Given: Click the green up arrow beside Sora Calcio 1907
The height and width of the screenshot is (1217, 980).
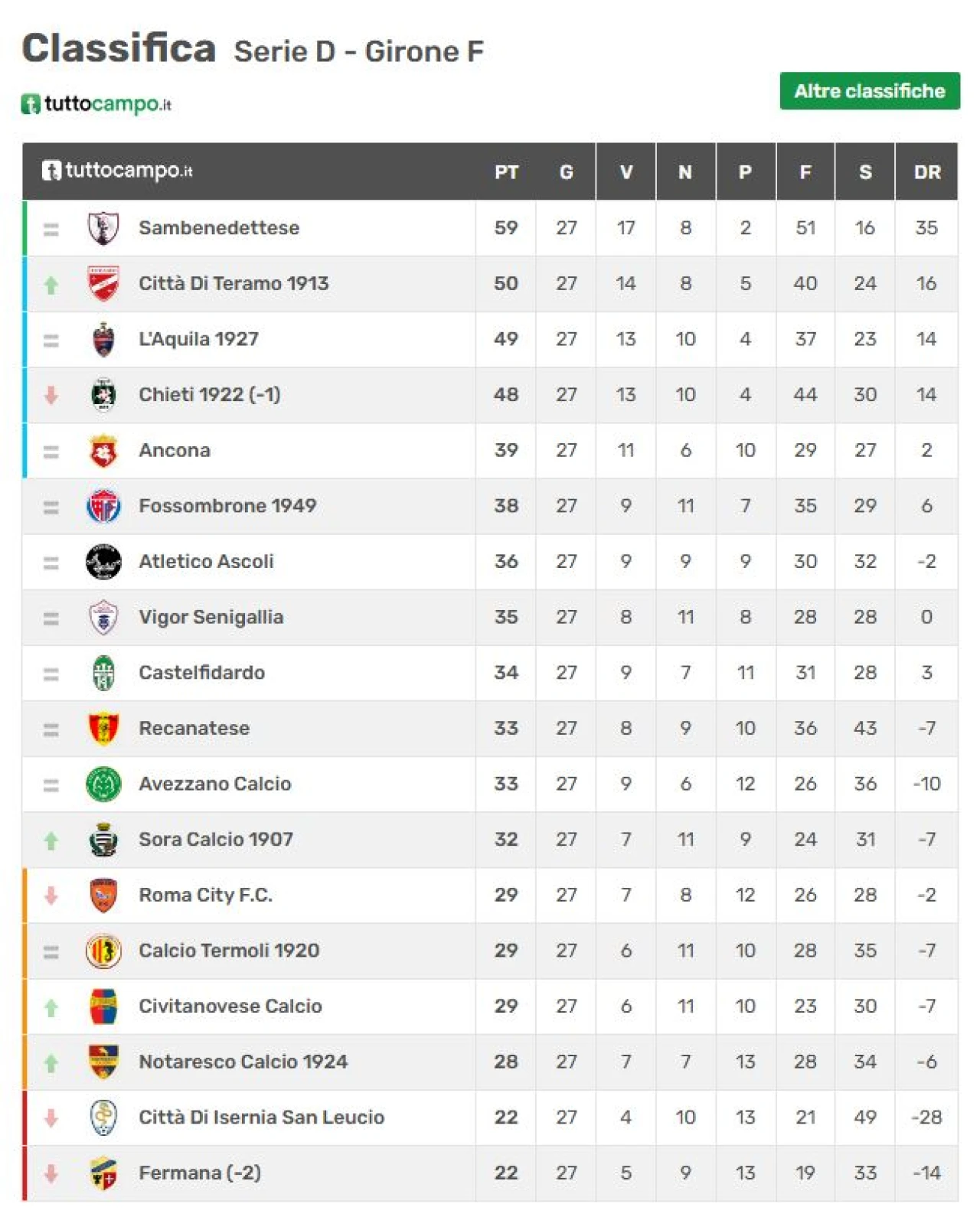Looking at the screenshot, I should tap(51, 841).
